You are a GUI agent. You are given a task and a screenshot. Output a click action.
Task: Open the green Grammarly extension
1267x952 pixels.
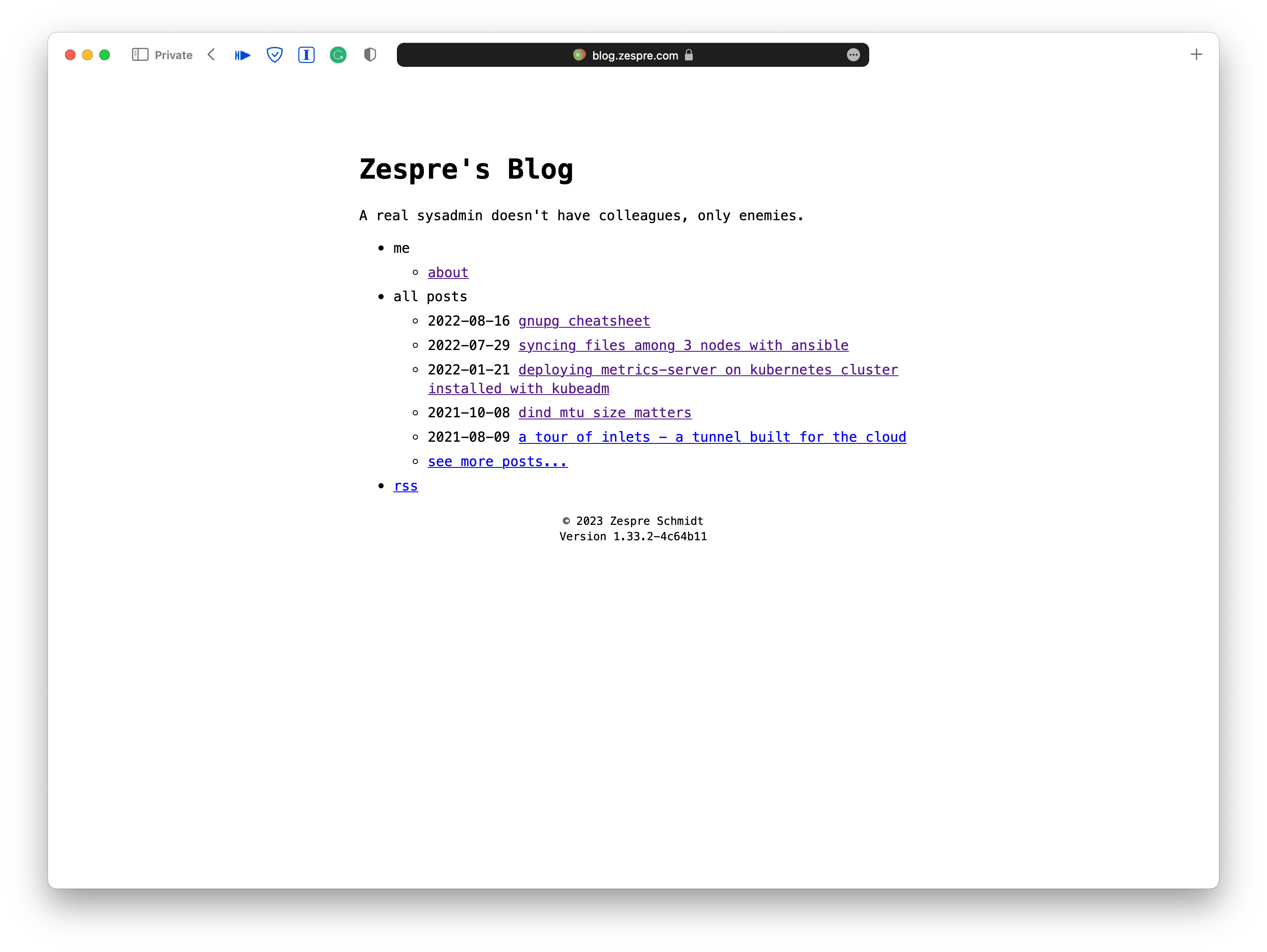tap(338, 55)
